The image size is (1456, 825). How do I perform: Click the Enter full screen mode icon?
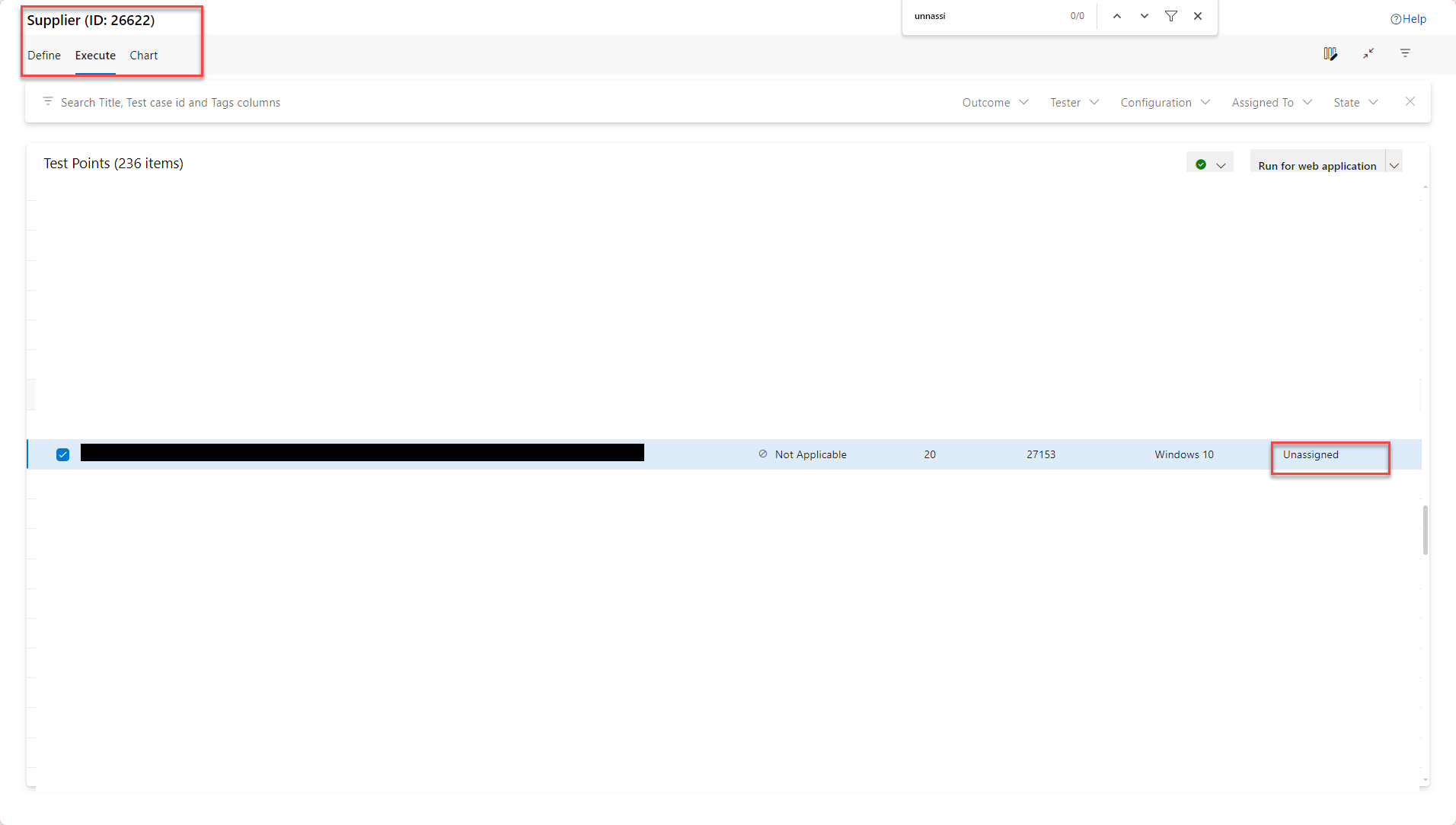pos(1367,53)
